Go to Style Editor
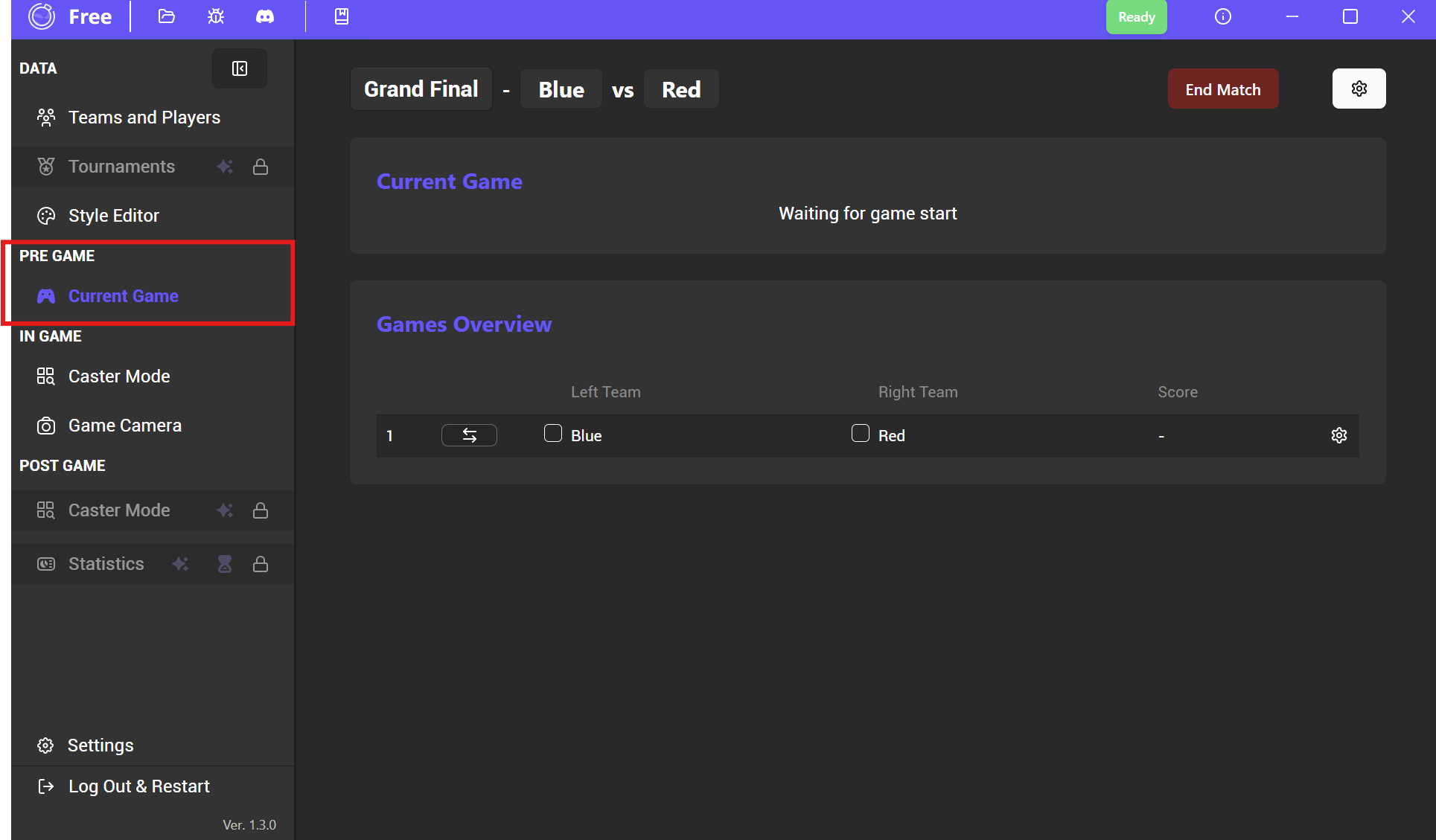Screen dimensions: 1436x840 [114, 216]
